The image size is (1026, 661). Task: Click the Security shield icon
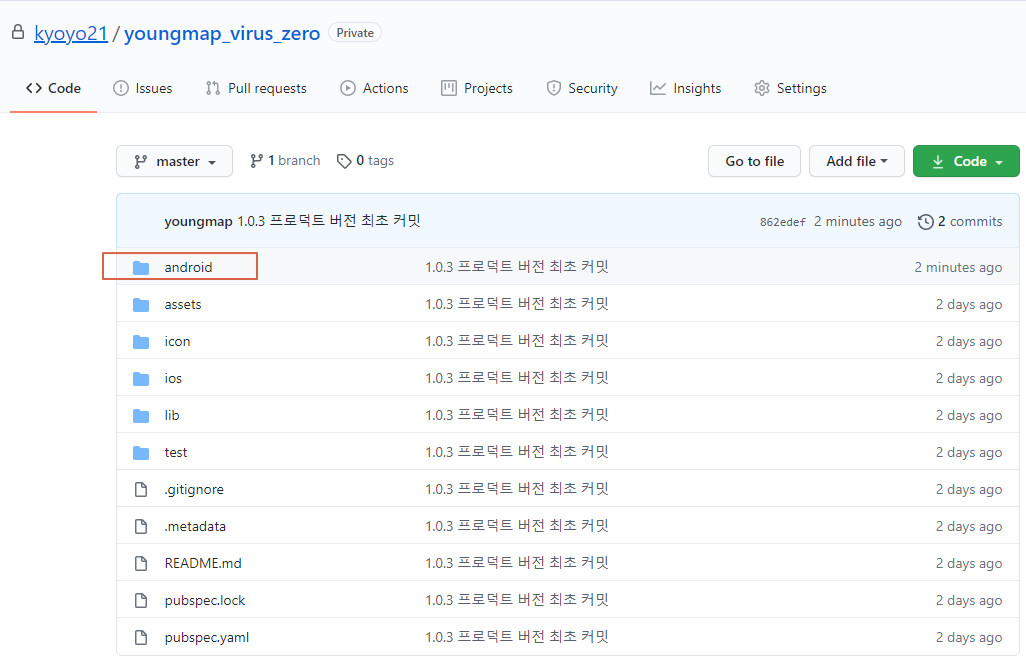tap(554, 88)
